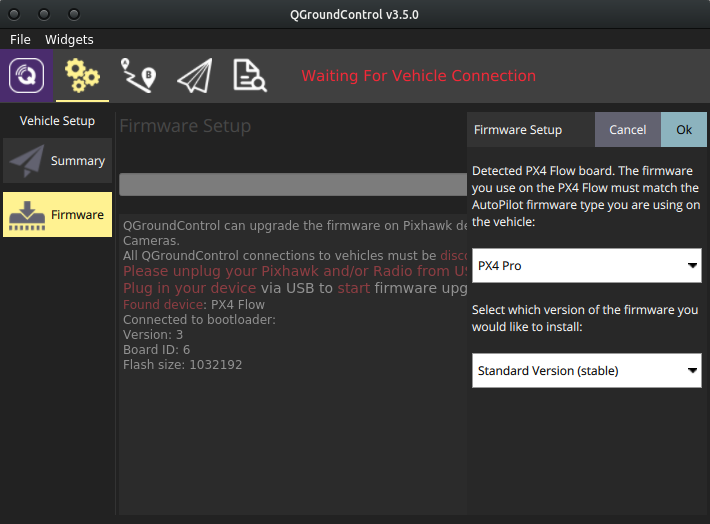This screenshot has height=524, width=710.
Task: Click the Found device: PX4 Flow line
Action: pyautogui.click(x=194, y=304)
